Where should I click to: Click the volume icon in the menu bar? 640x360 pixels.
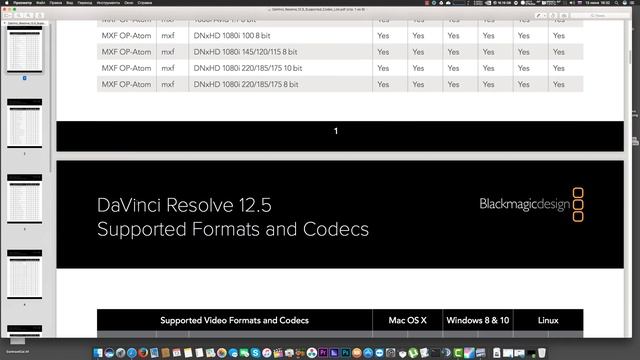point(572,2)
